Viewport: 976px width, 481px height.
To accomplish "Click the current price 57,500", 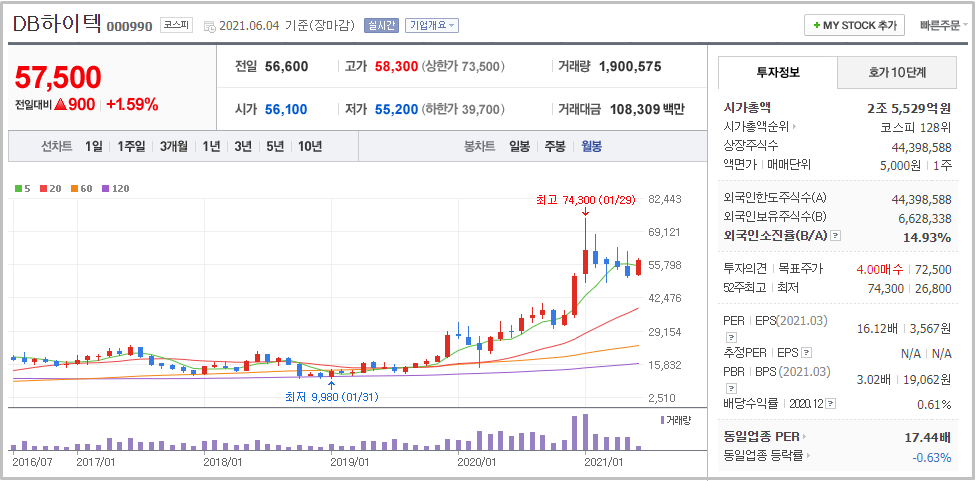I will click(x=58, y=77).
